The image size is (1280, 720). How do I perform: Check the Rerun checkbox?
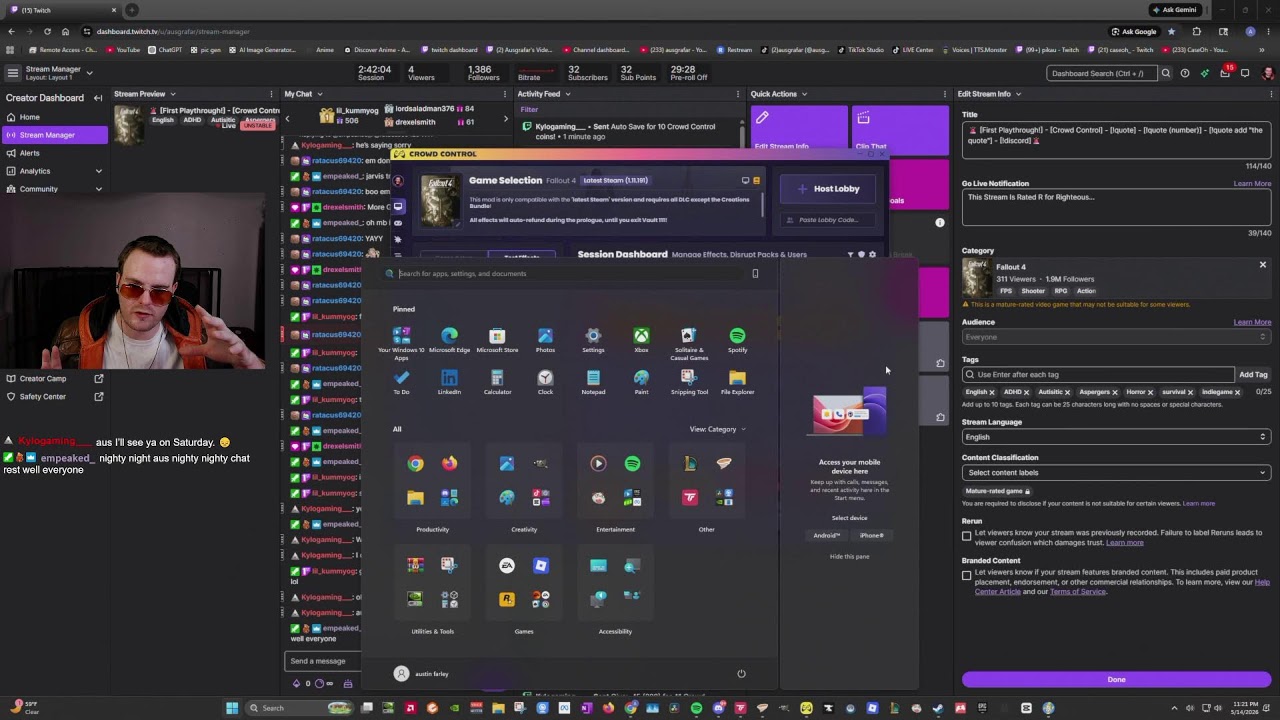point(967,536)
